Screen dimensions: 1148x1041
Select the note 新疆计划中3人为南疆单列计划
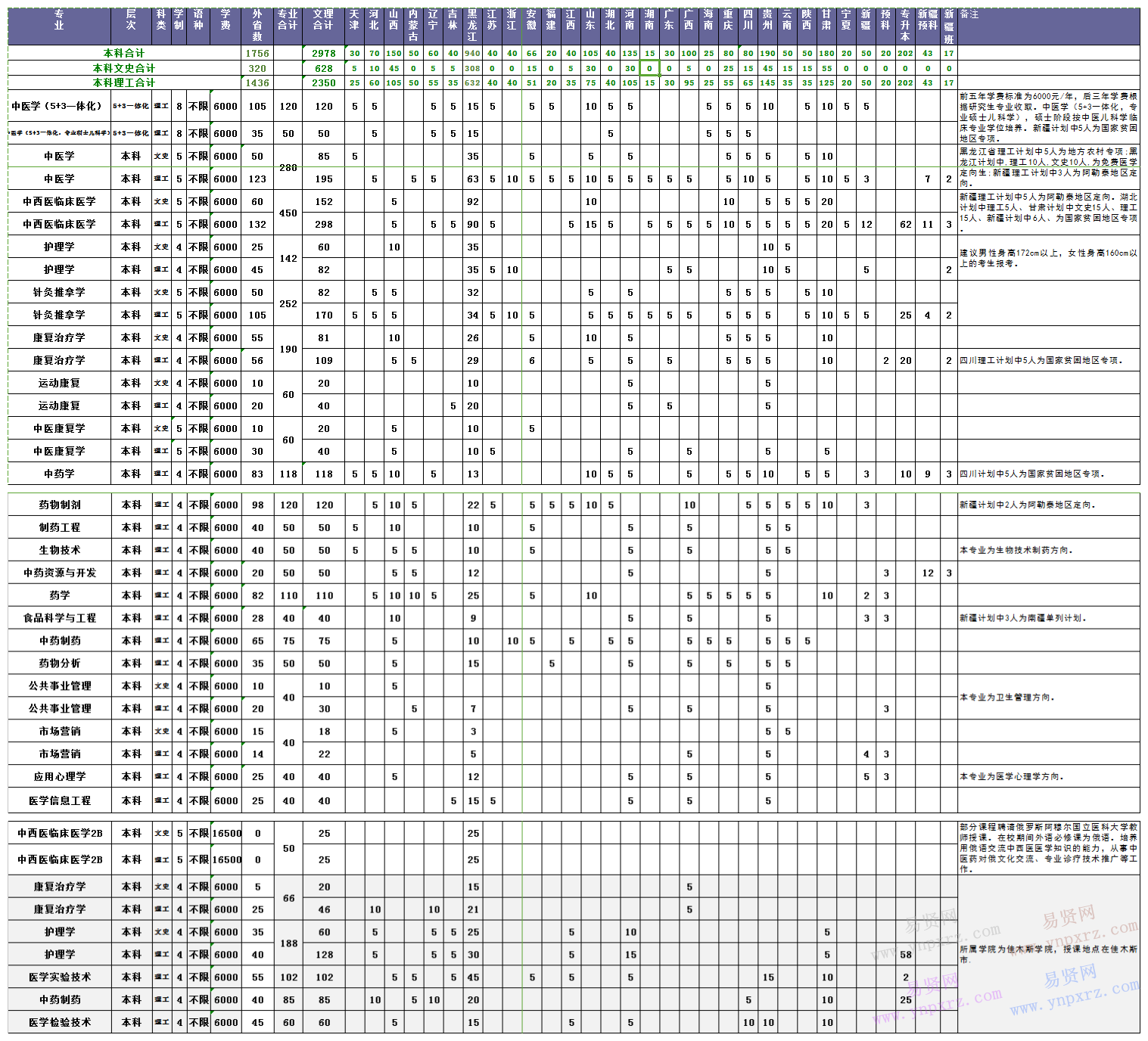pyautogui.click(x=1022, y=618)
